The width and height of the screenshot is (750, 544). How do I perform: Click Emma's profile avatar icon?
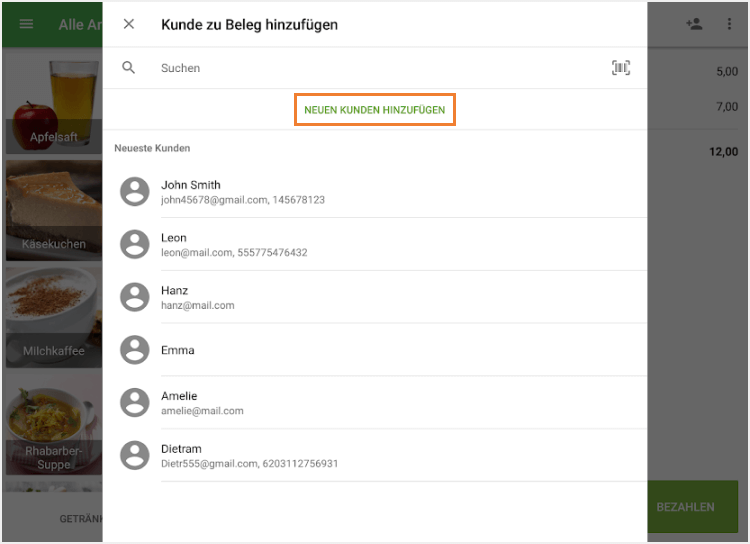click(135, 350)
